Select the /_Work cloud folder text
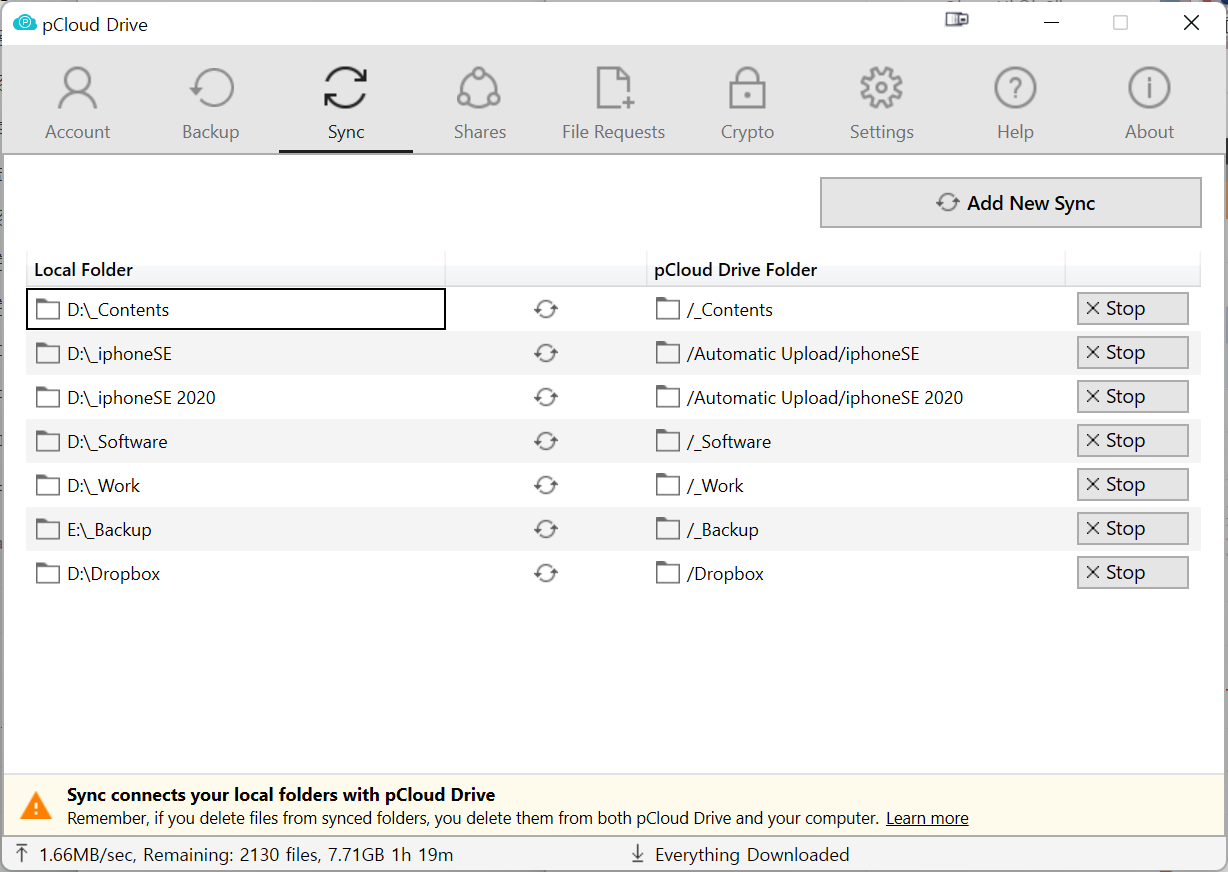The width and height of the screenshot is (1228, 872). pyautogui.click(x=715, y=486)
